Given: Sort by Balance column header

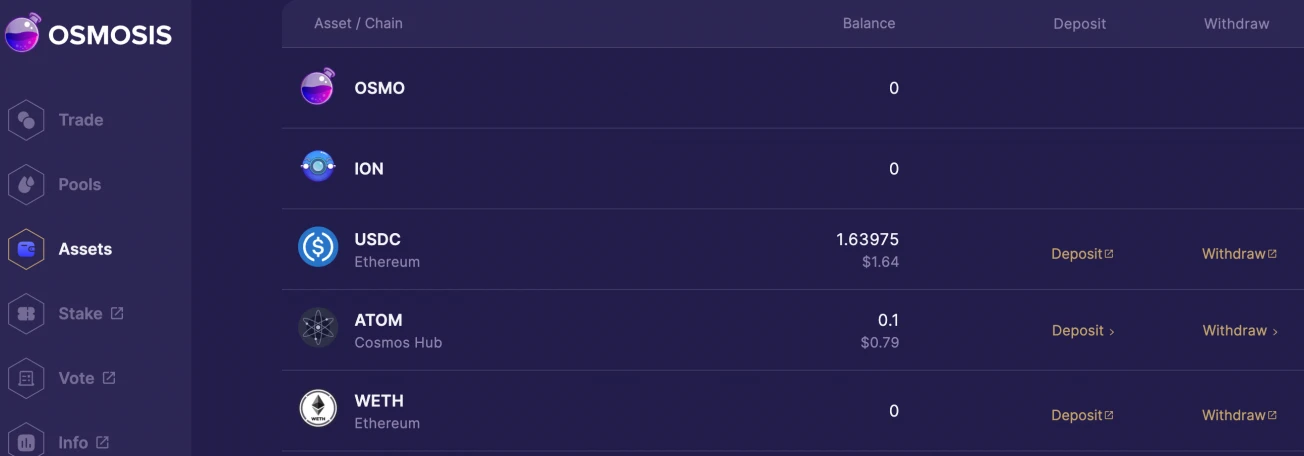Looking at the screenshot, I should [869, 23].
